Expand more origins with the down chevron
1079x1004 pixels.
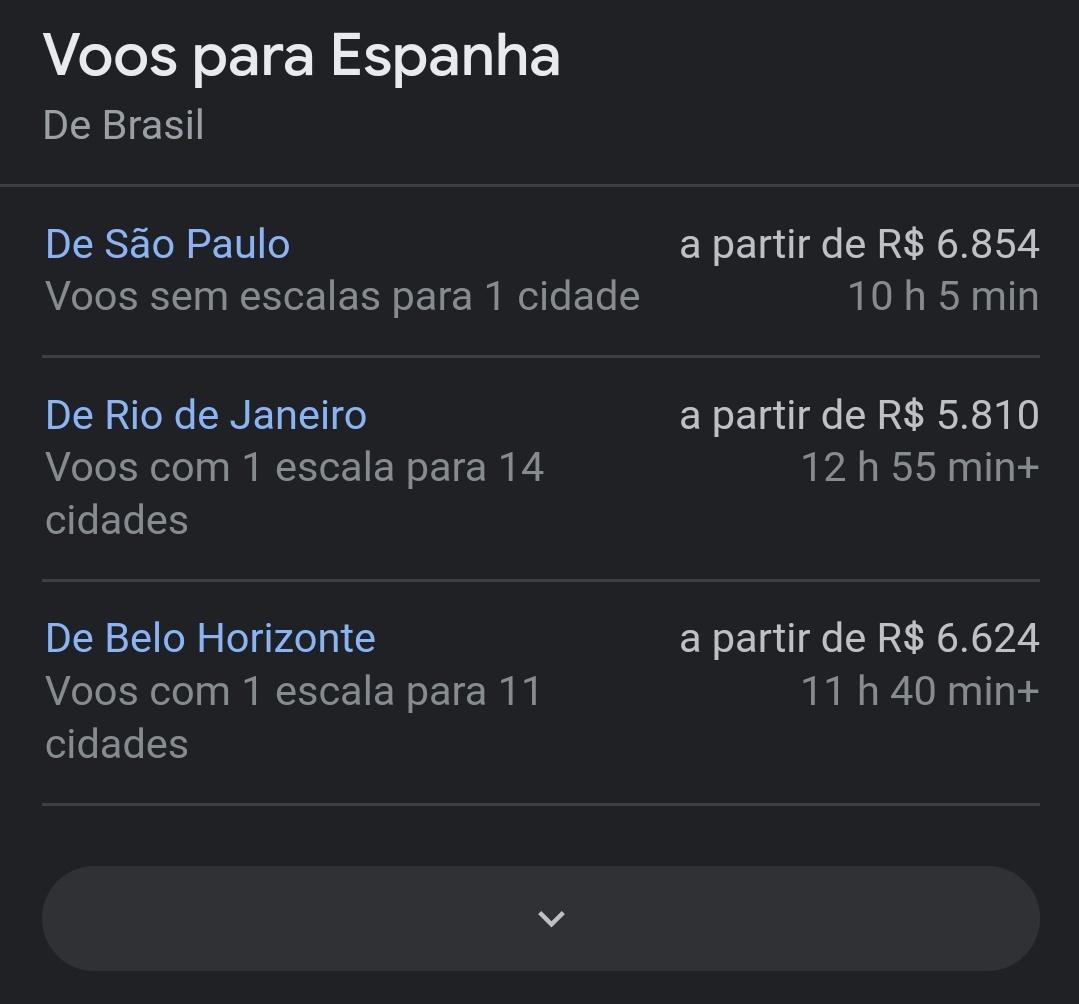pyautogui.click(x=551, y=919)
